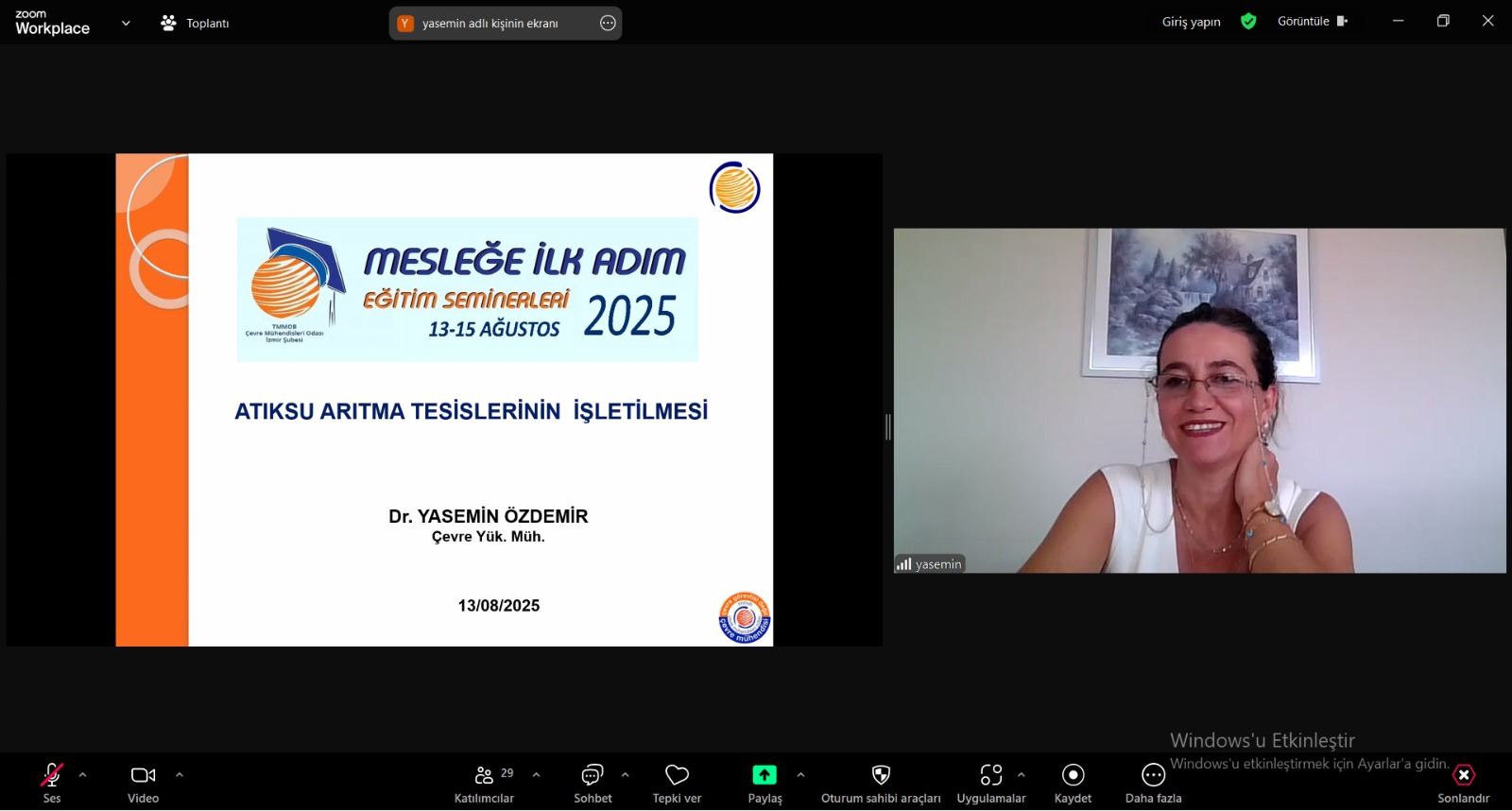Expand the arrow beside Katılımcılar

536,775
